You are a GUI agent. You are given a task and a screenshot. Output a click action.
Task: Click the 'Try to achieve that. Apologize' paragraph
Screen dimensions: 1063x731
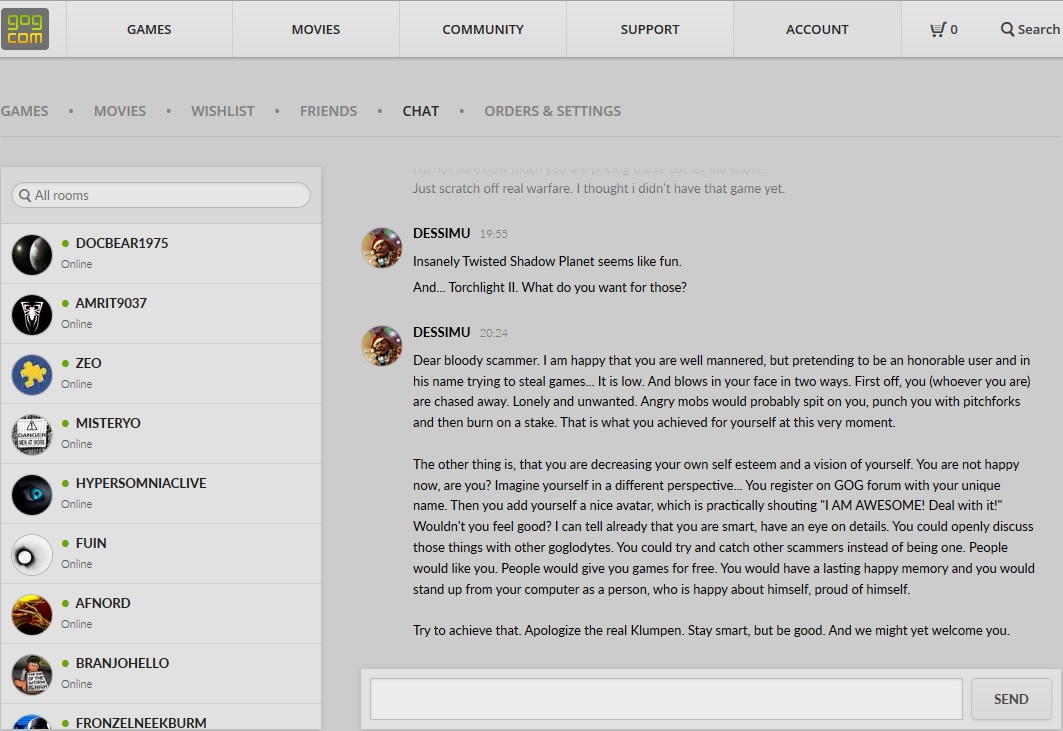[x=711, y=631]
